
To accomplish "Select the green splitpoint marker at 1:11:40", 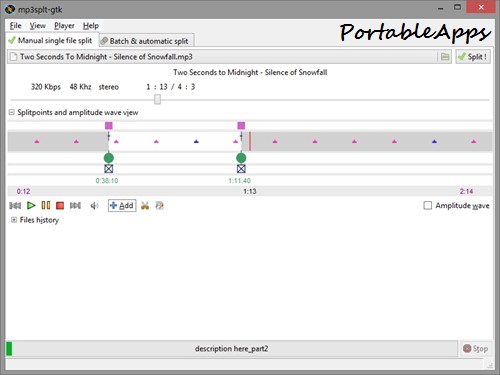I will 241,158.
